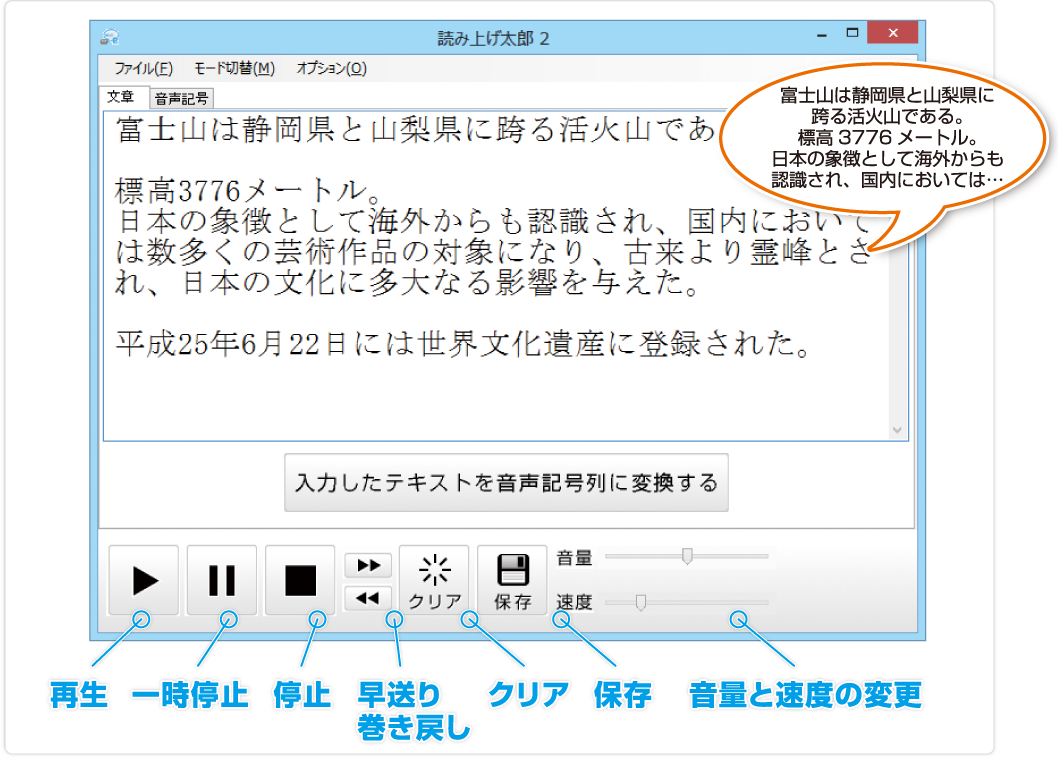Image resolution: width=1058 pixels, height=764 pixels.
Task: Switch to the 音声記号 tab
Action: (182, 99)
